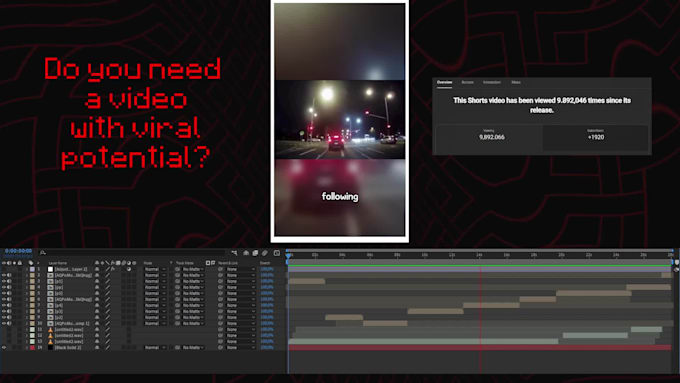Toggle the hide shy layers timeline icon
Image resolution: width=680 pixels, height=383 pixels.
coord(246,253)
